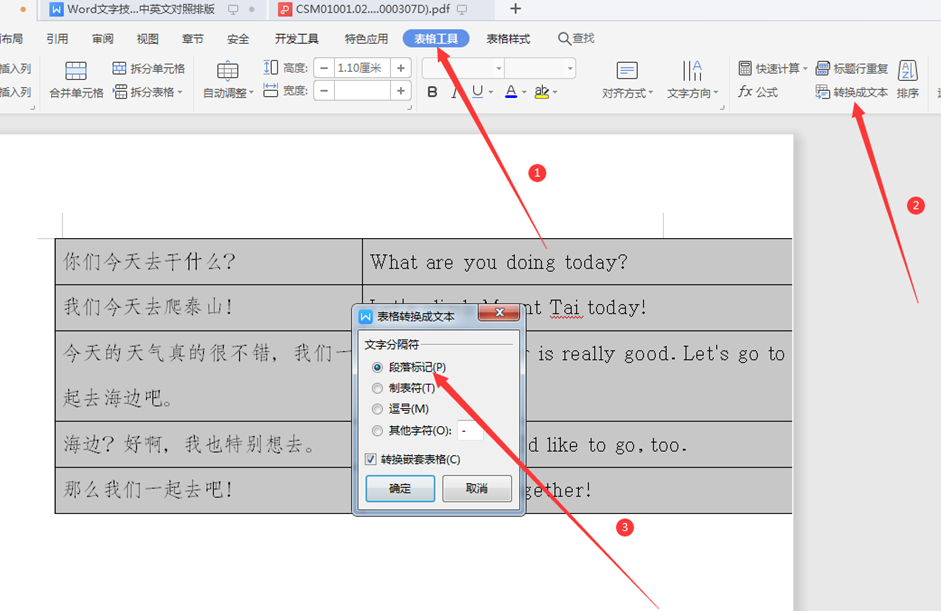Open the Find (查找) search
Viewport: 941px width, 611px height.
click(x=576, y=38)
